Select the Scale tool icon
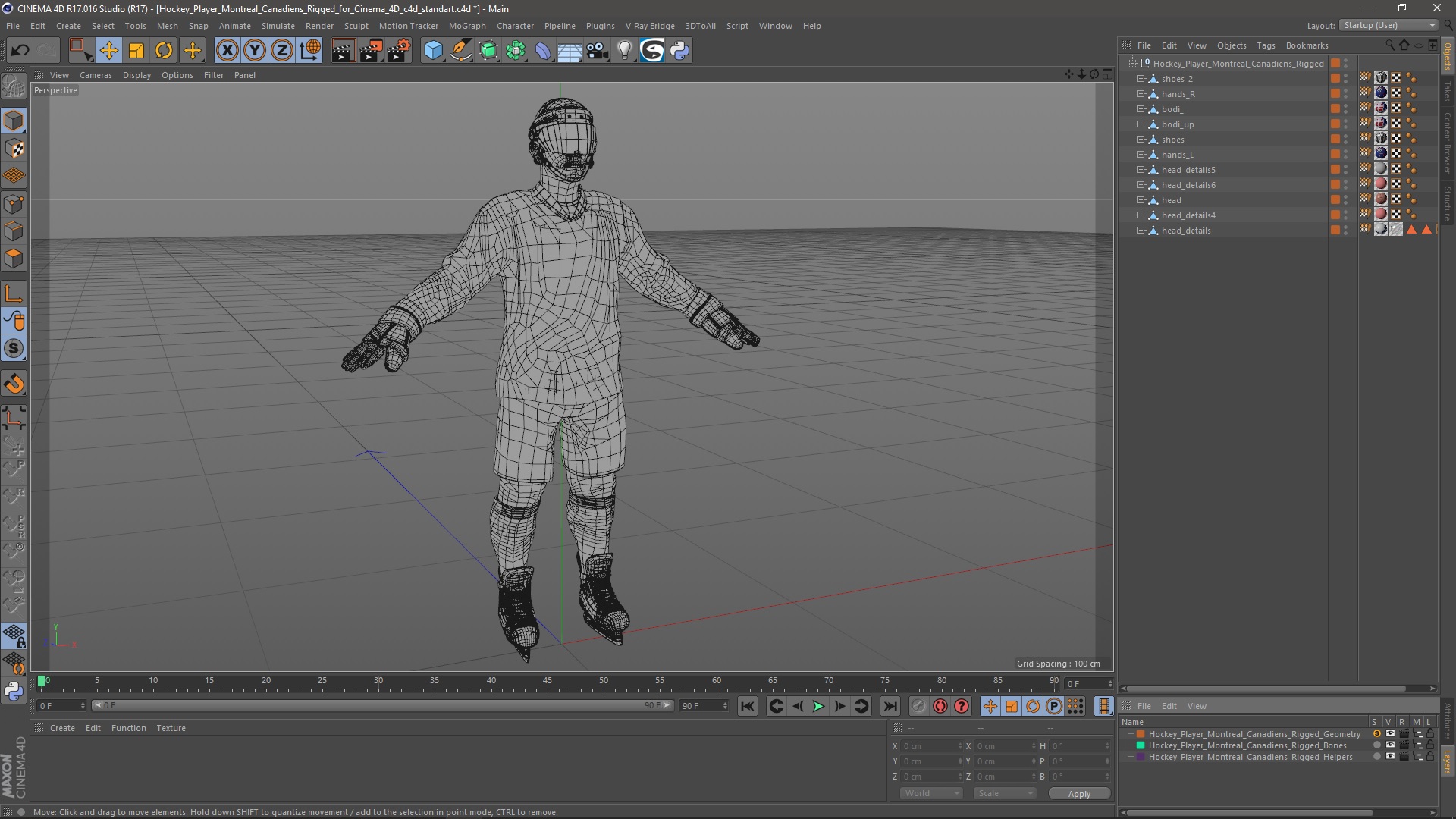This screenshot has width=1456, height=819. click(136, 51)
